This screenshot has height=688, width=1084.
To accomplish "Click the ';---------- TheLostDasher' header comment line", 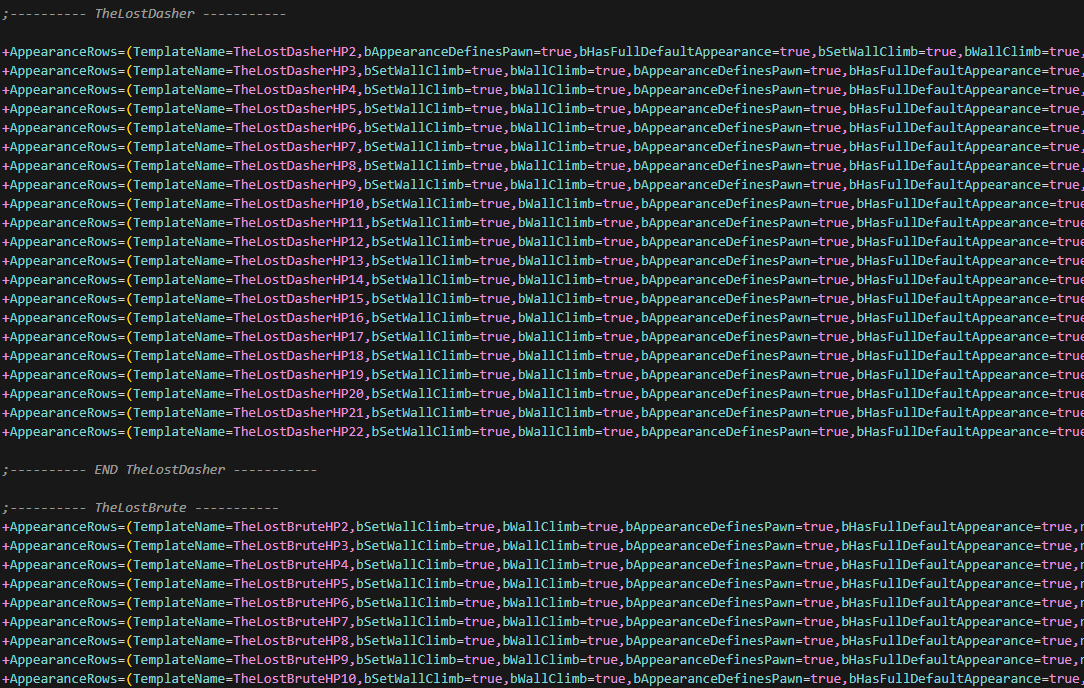I will 144,14.
